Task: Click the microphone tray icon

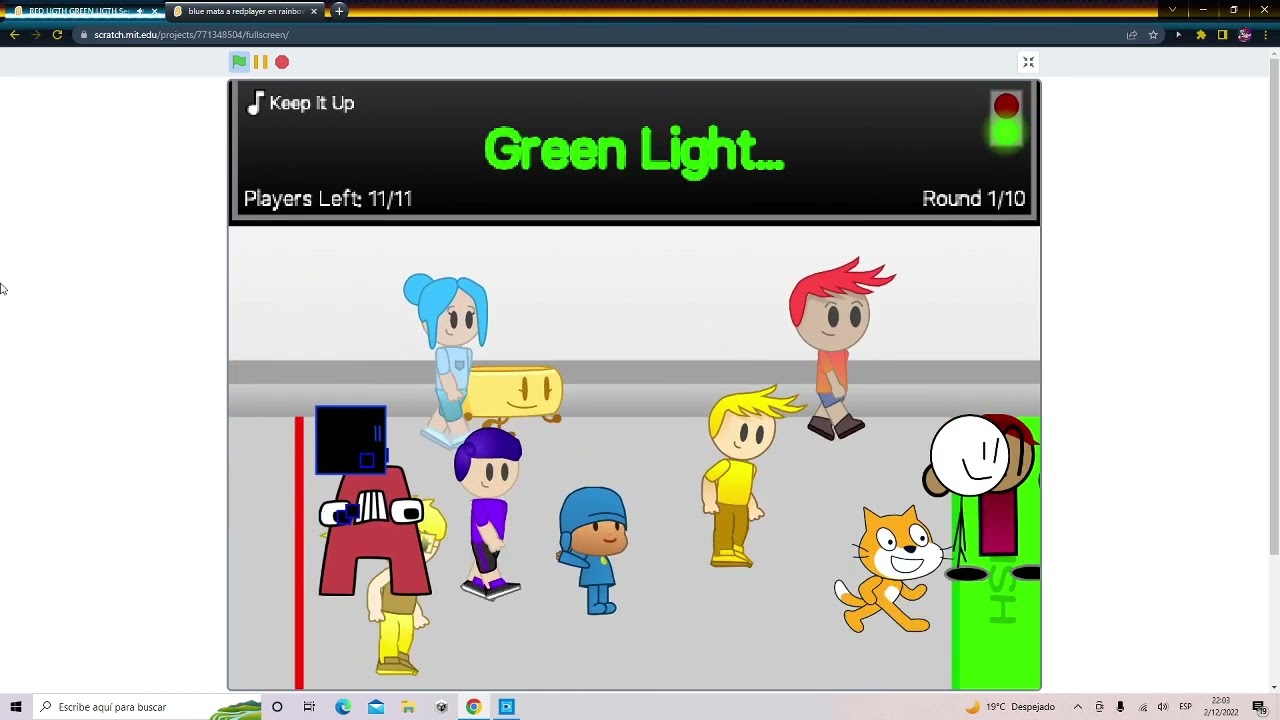Action: [1120, 707]
